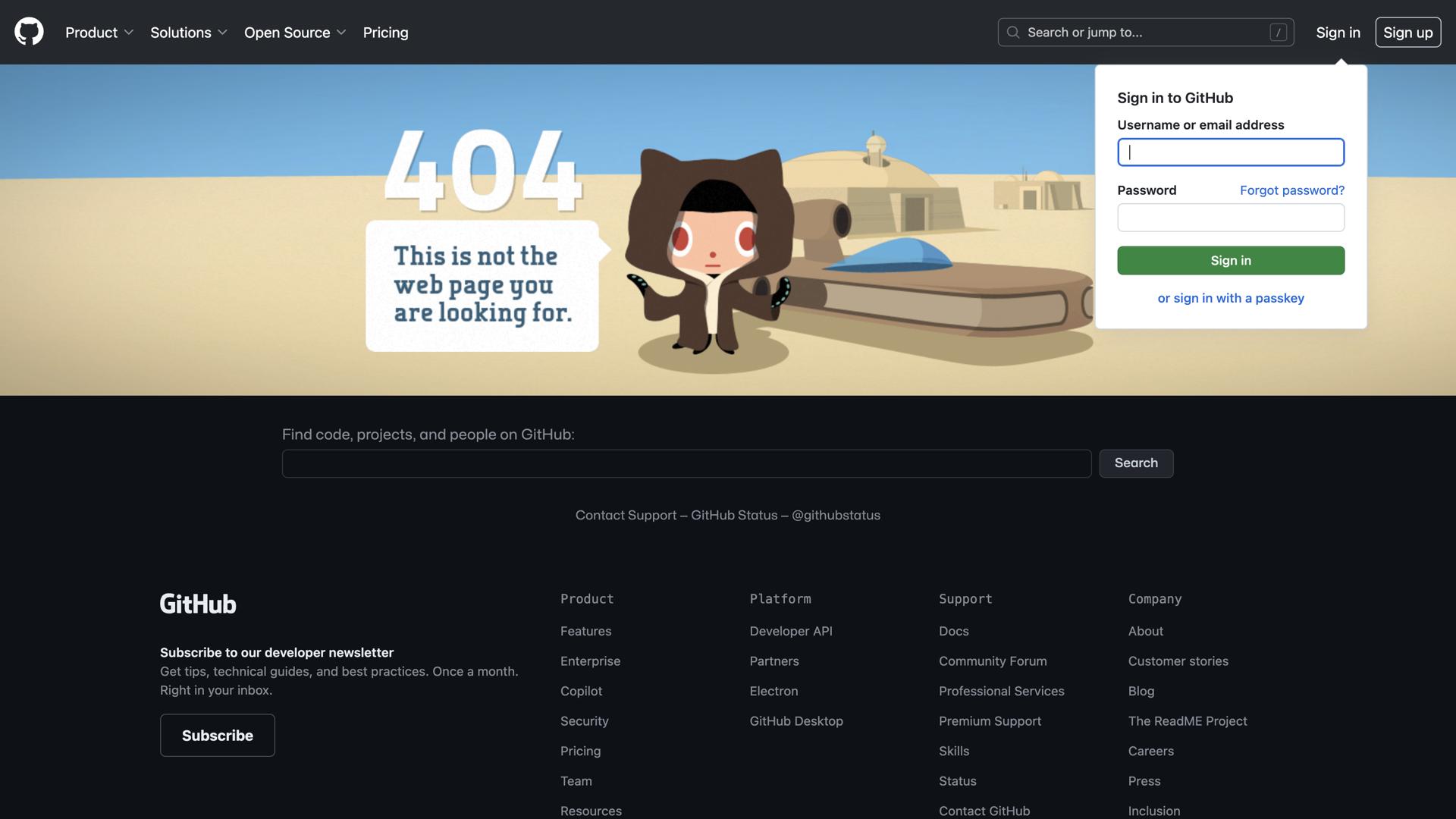Click the GitHub octocat logo in the header

(x=28, y=32)
